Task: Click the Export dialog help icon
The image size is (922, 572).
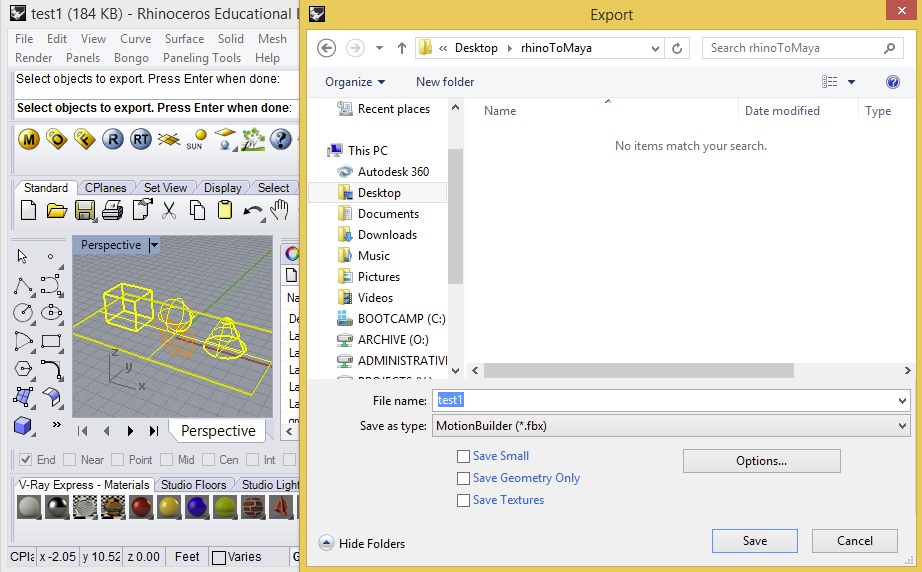Action: point(893,82)
